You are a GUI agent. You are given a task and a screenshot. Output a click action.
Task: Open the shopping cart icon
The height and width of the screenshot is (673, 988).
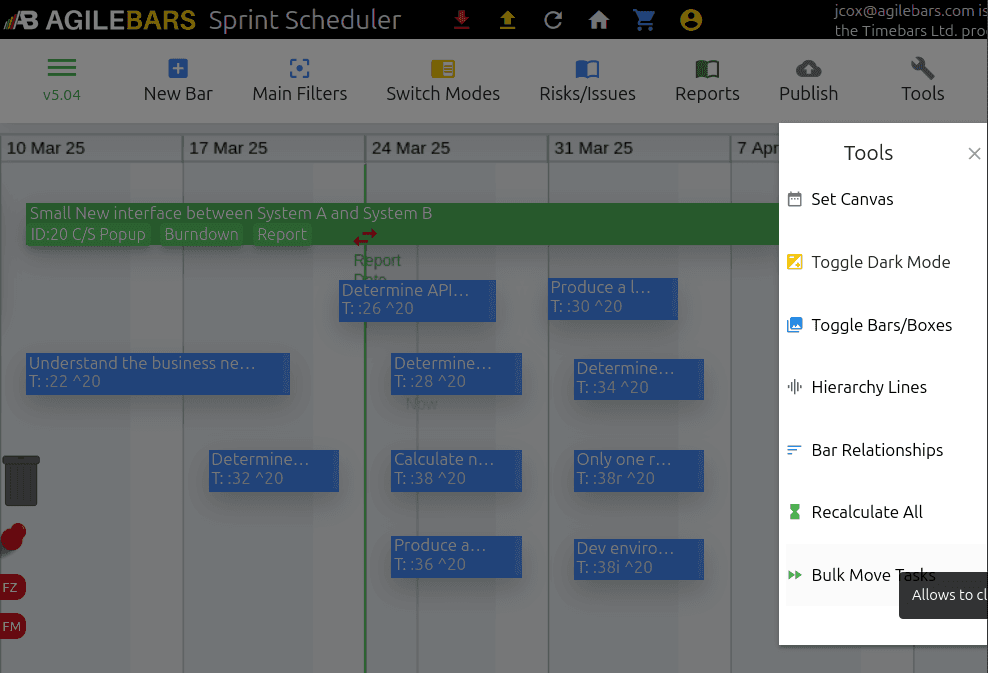[644, 20]
